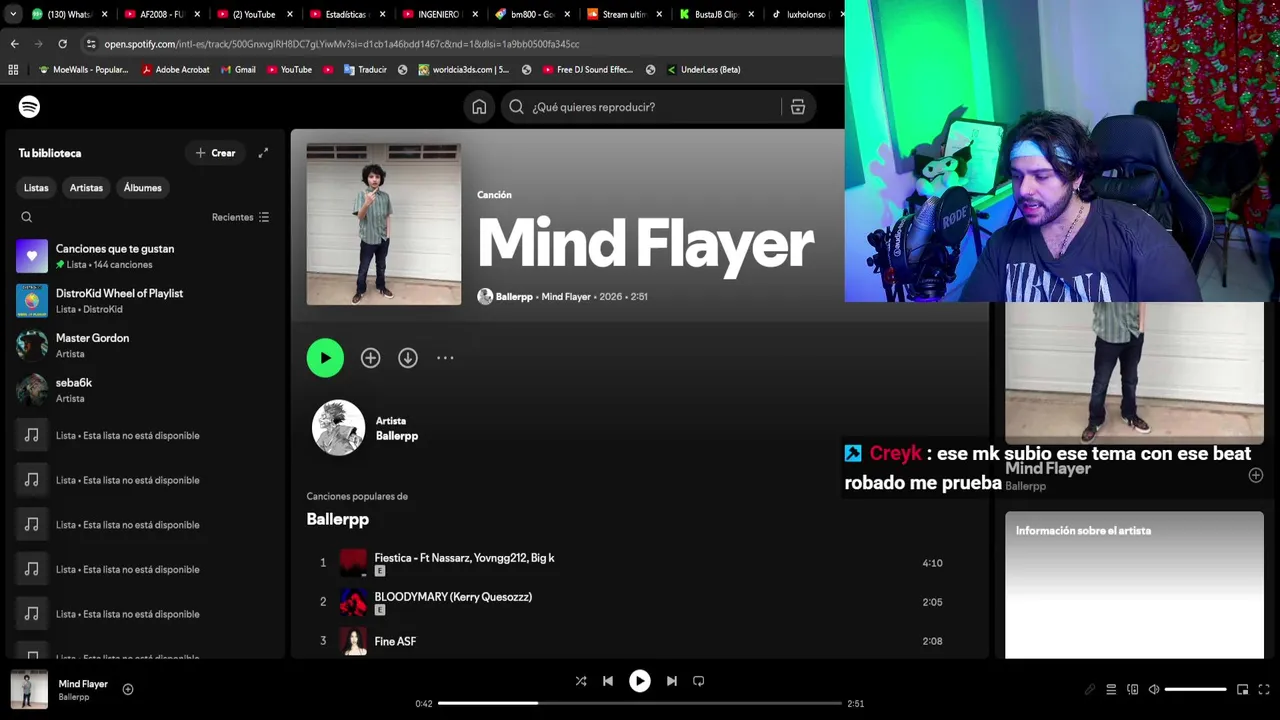Open the Adobe Acrobat bookmark
This screenshot has width=1280, height=720.
click(x=175, y=70)
